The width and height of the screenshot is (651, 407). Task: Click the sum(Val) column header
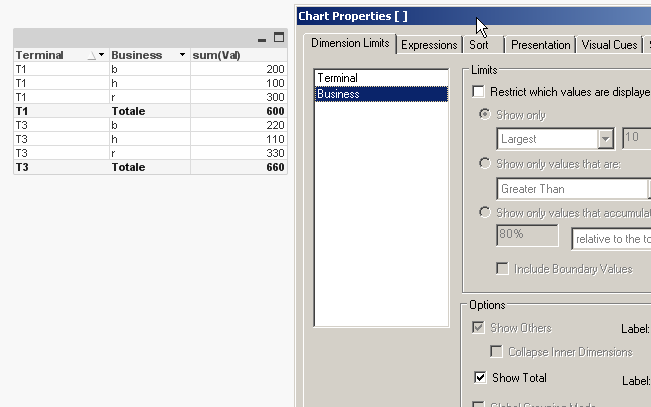pyautogui.click(x=238, y=55)
